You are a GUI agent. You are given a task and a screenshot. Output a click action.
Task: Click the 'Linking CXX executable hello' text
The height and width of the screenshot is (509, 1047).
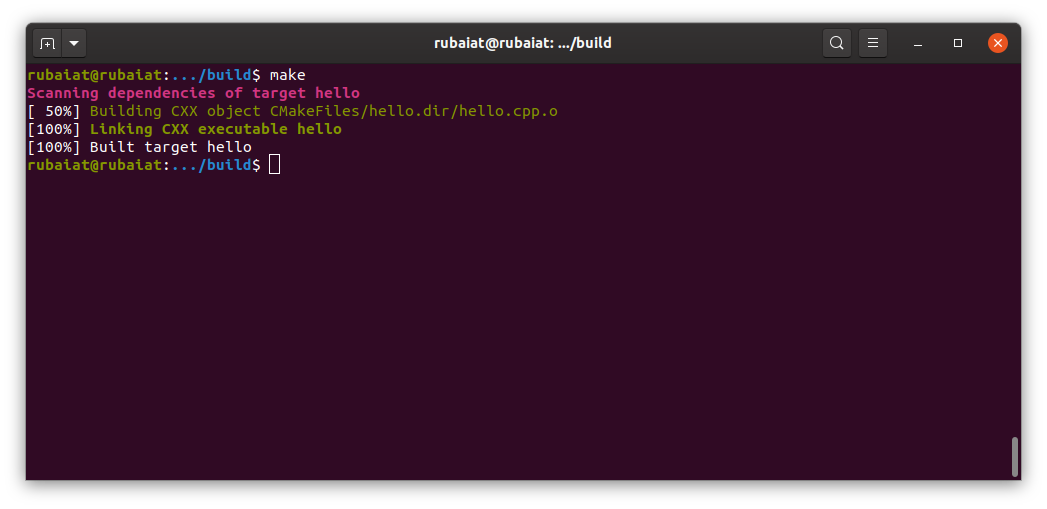click(x=215, y=129)
